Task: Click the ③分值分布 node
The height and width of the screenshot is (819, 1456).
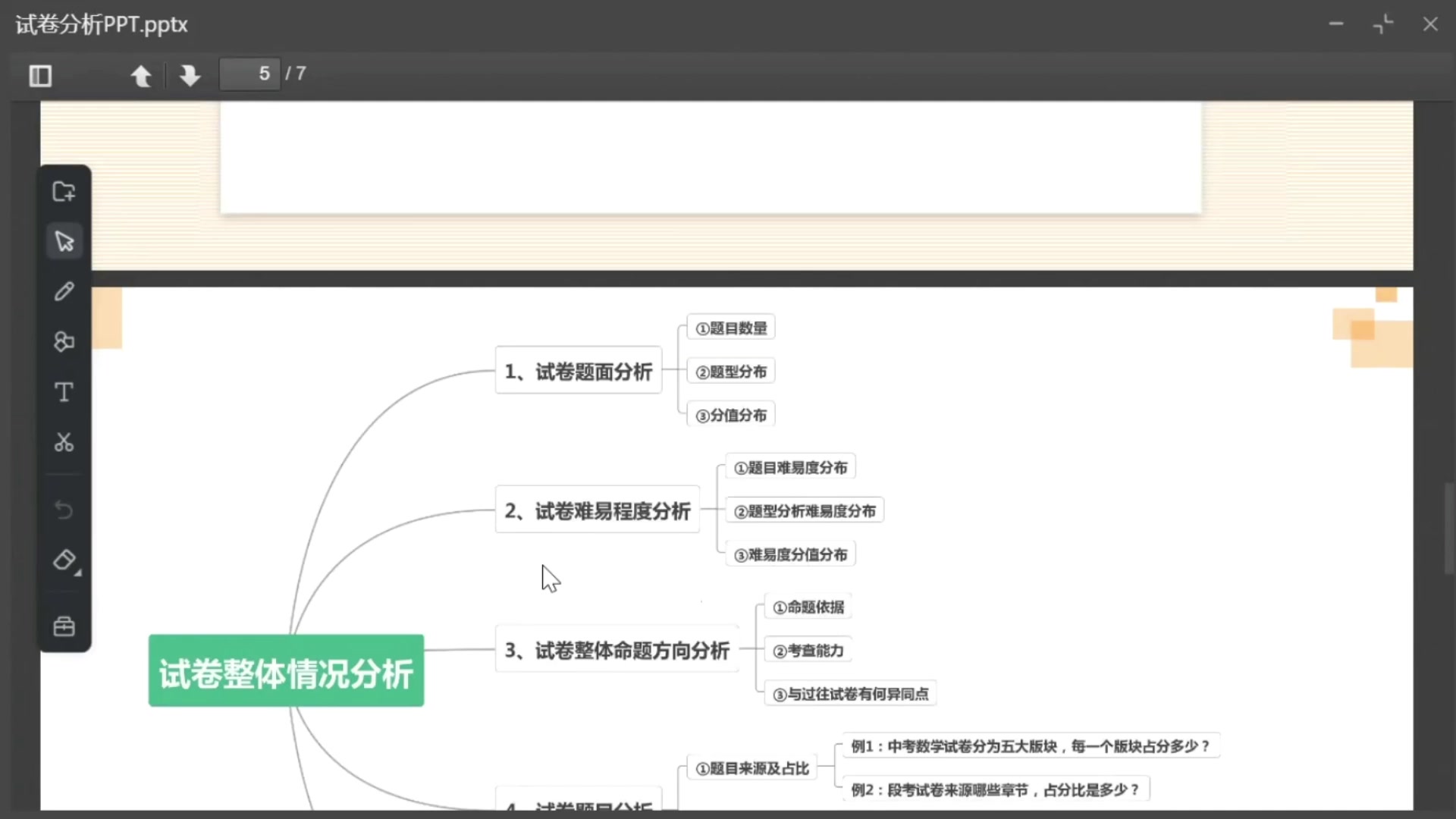Action: [x=731, y=415]
